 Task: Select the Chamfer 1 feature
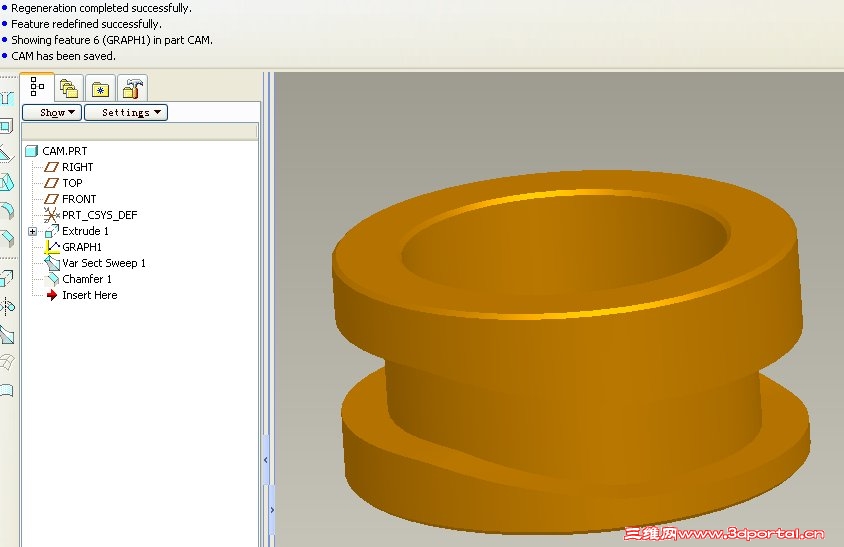[78, 279]
